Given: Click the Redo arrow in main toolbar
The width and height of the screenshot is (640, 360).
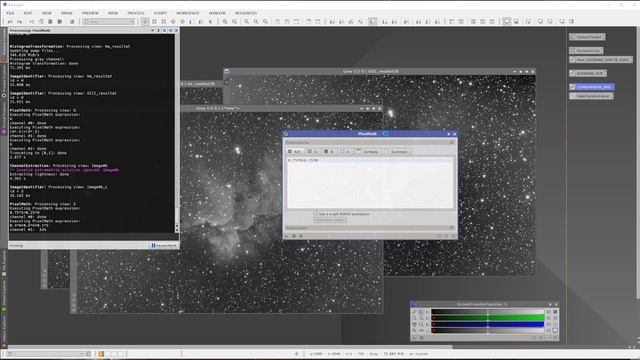Looking at the screenshot, I should coord(20,21).
